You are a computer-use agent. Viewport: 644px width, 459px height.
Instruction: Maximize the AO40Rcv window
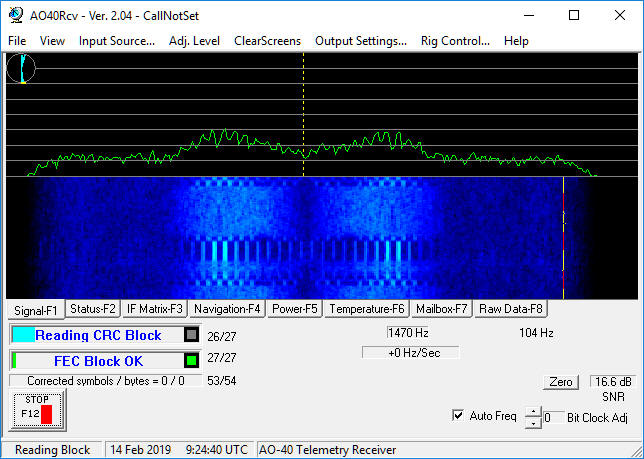pyautogui.click(x=574, y=16)
